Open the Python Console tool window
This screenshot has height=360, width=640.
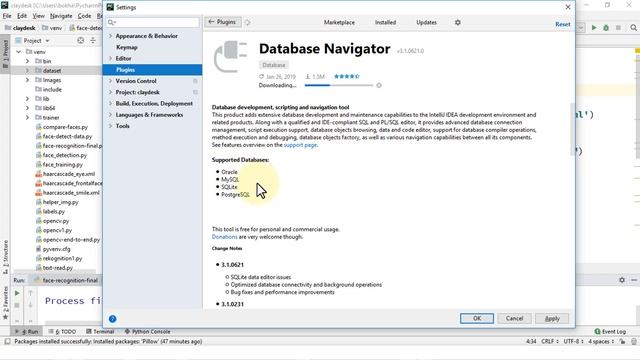point(147,331)
